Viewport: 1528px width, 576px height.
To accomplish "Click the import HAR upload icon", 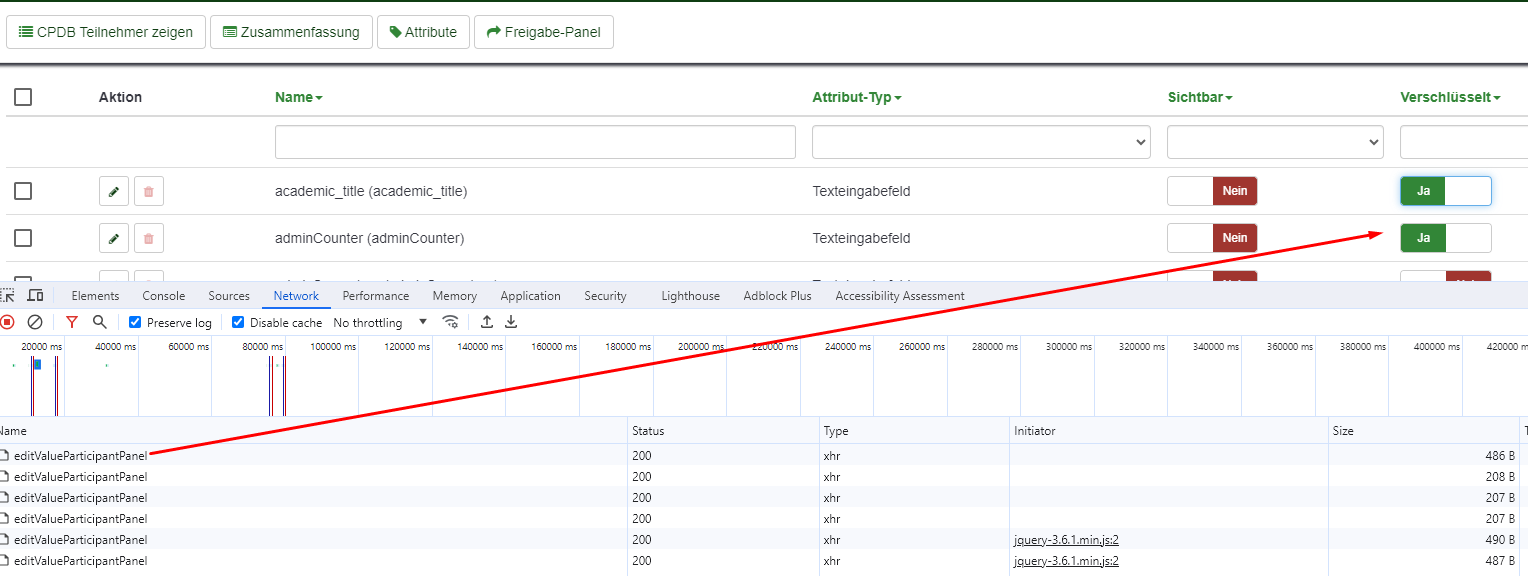I will [487, 322].
